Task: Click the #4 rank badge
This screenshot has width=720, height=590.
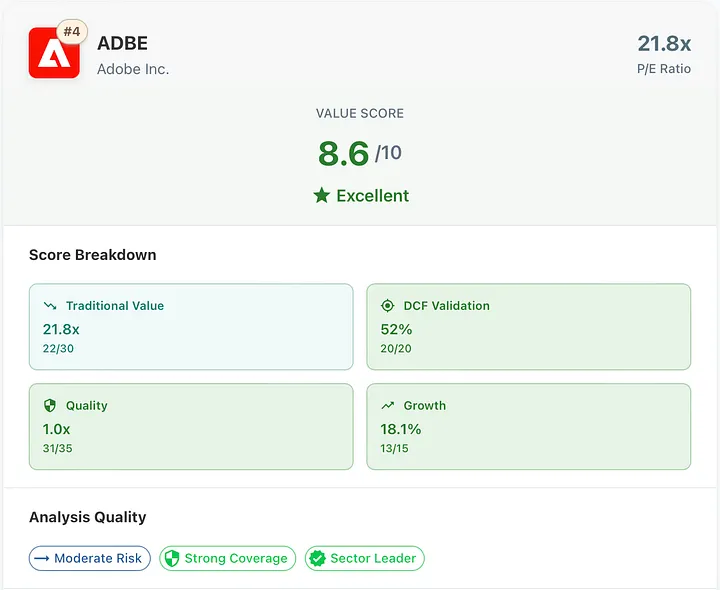Action: coord(72,32)
